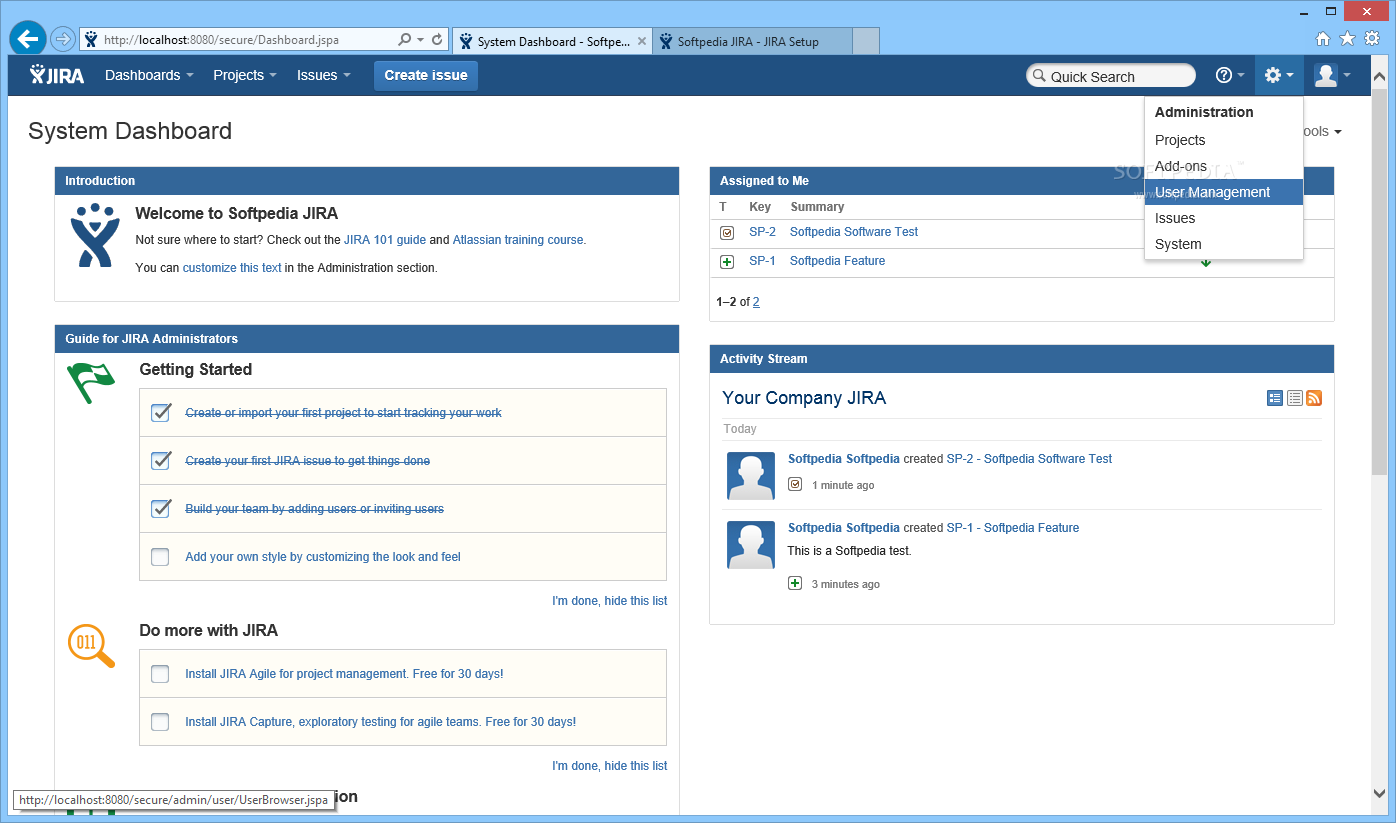The width and height of the screenshot is (1396, 823).
Task: Open the browser home page icon
Action: pos(1323,39)
